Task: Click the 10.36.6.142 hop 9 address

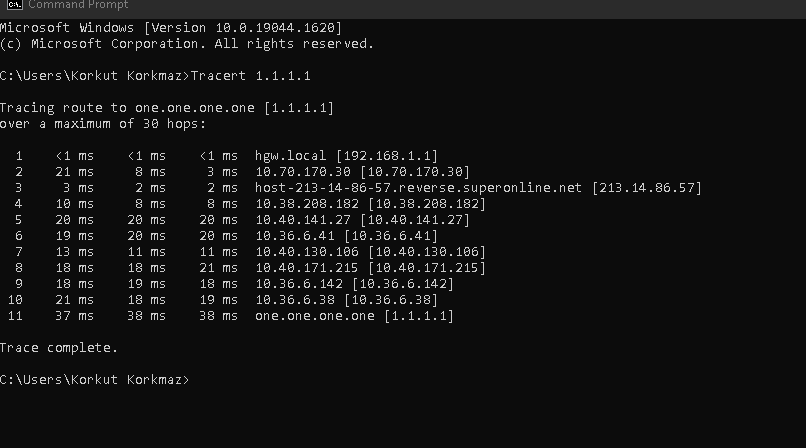Action: [x=299, y=284]
